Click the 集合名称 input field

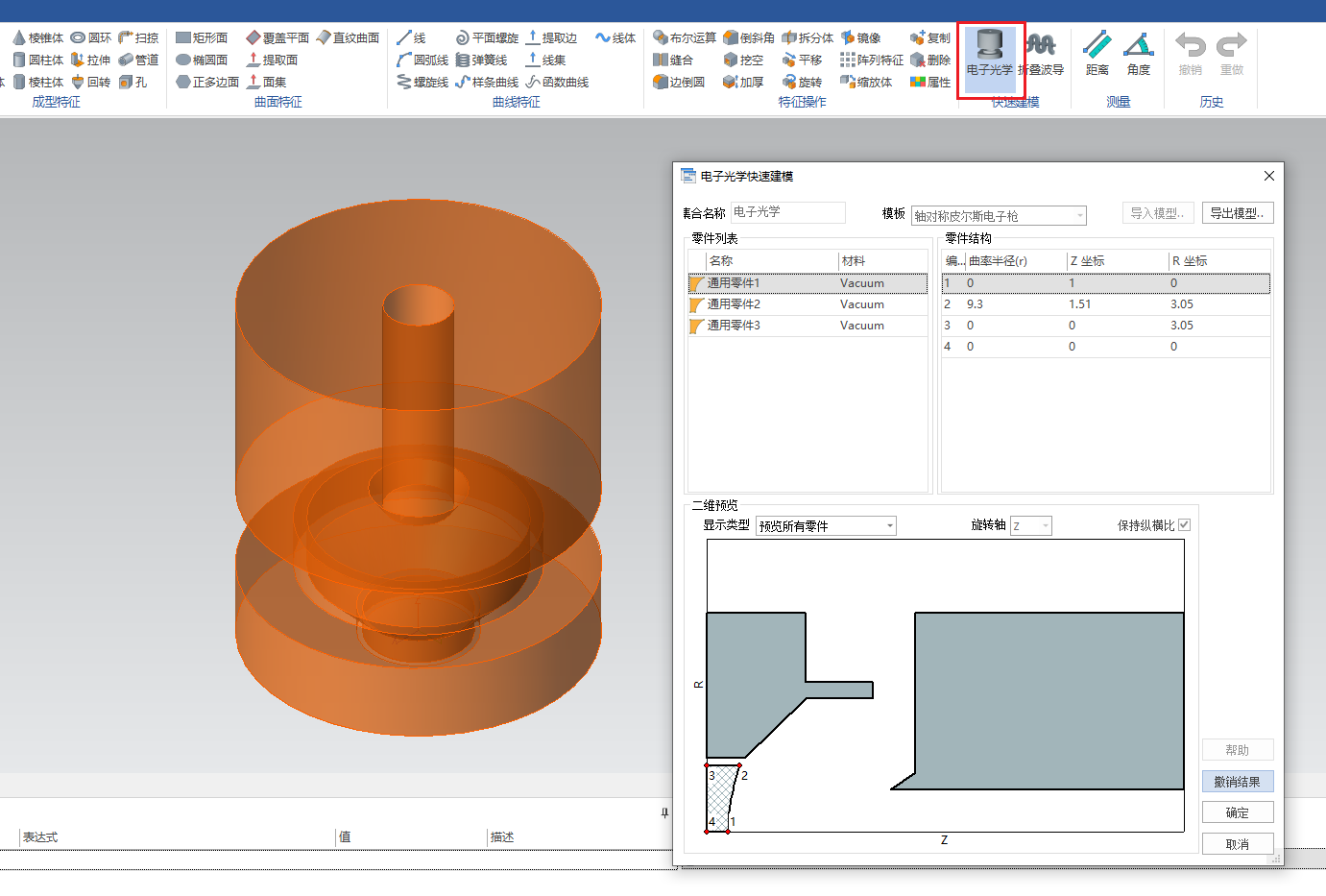[787, 212]
